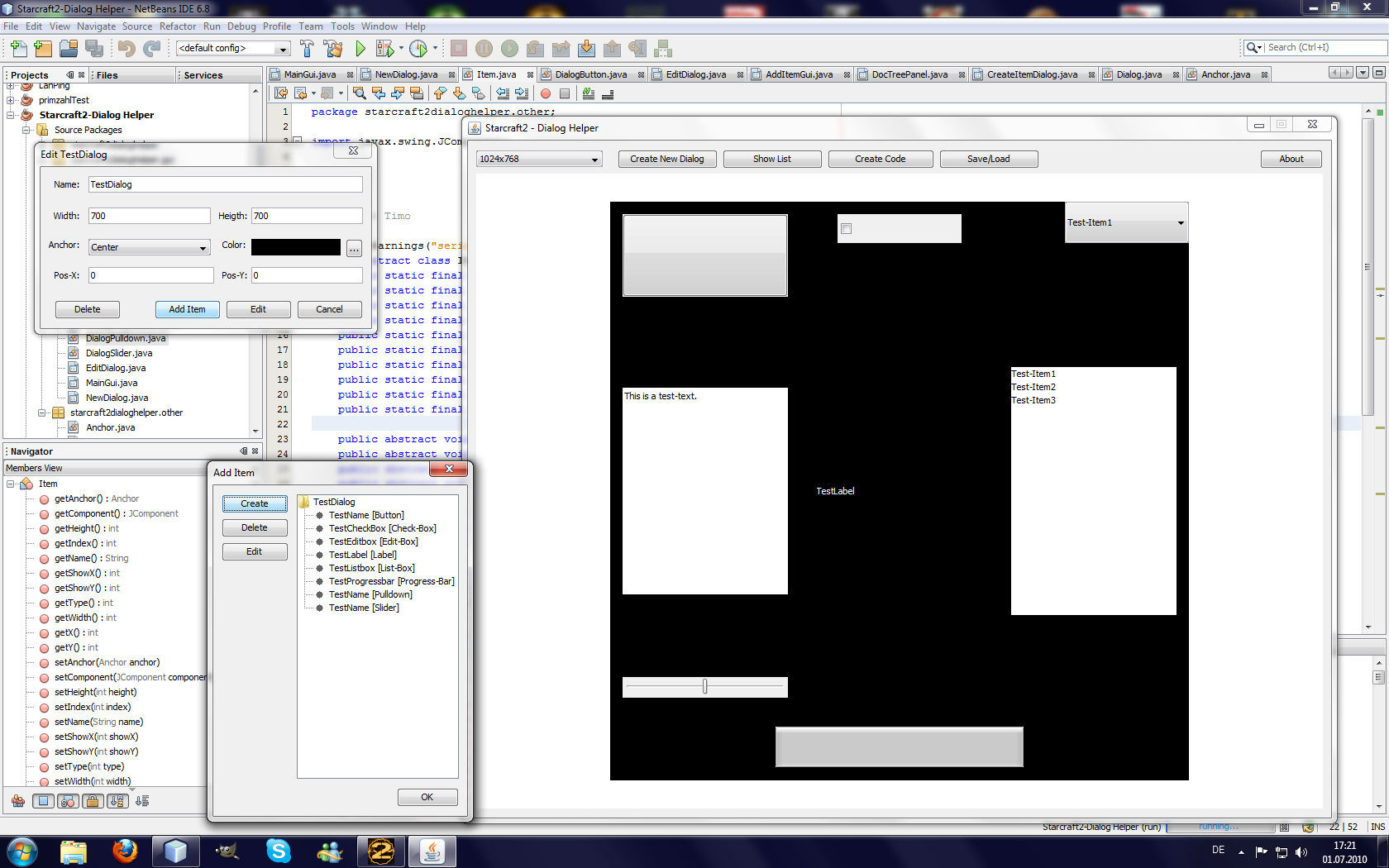1389x868 pixels.
Task: Click the editor Find Selection magnifier icon
Action: pyautogui.click(x=359, y=93)
